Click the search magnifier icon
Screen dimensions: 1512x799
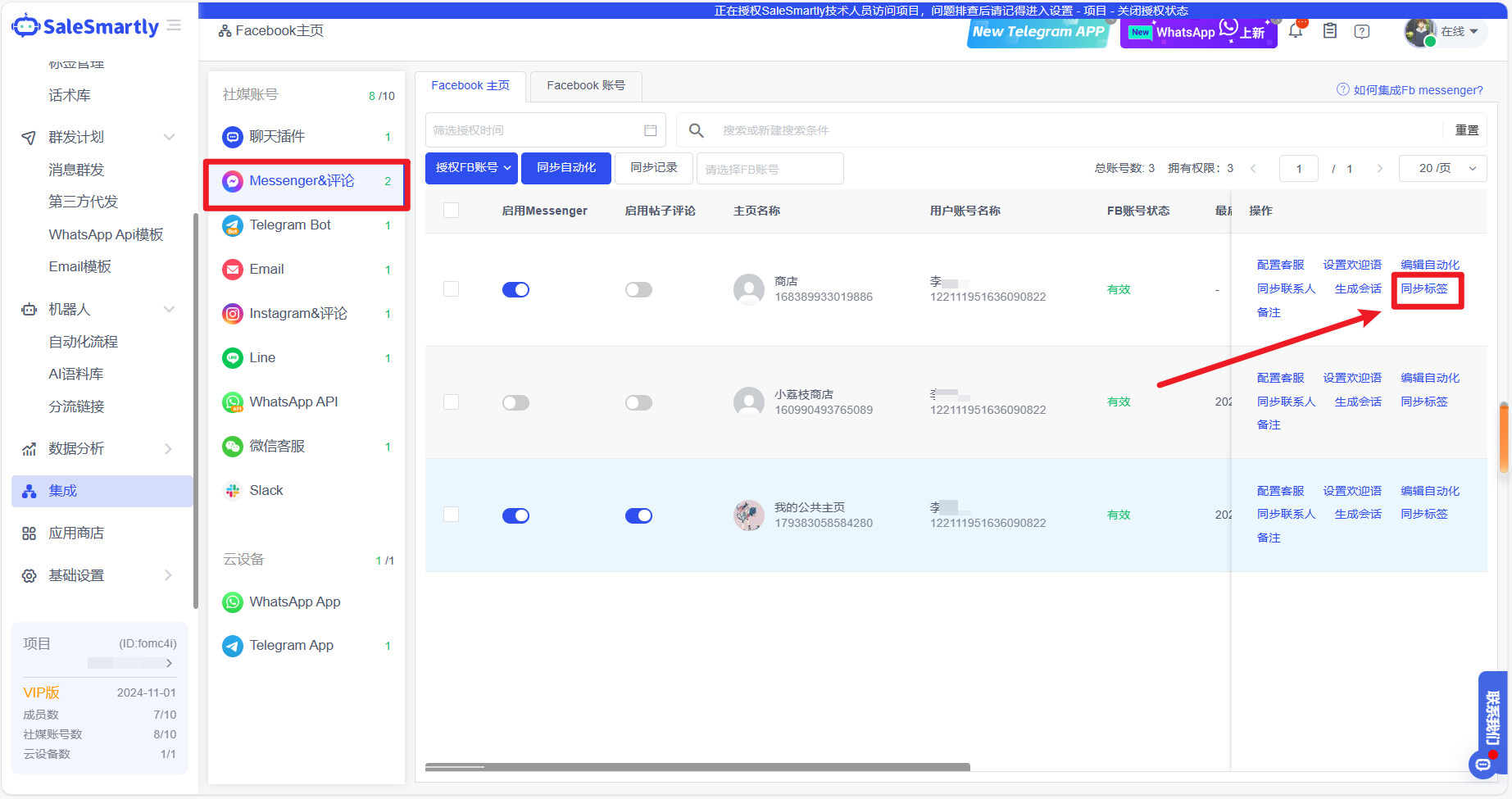(x=697, y=130)
